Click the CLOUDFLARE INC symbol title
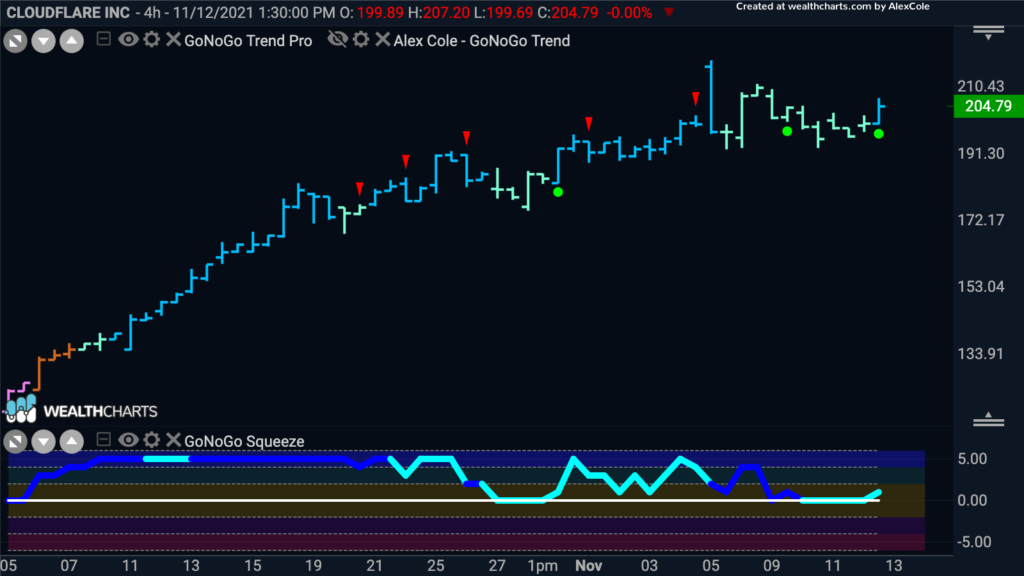The width and height of the screenshot is (1024, 576). click(68, 12)
